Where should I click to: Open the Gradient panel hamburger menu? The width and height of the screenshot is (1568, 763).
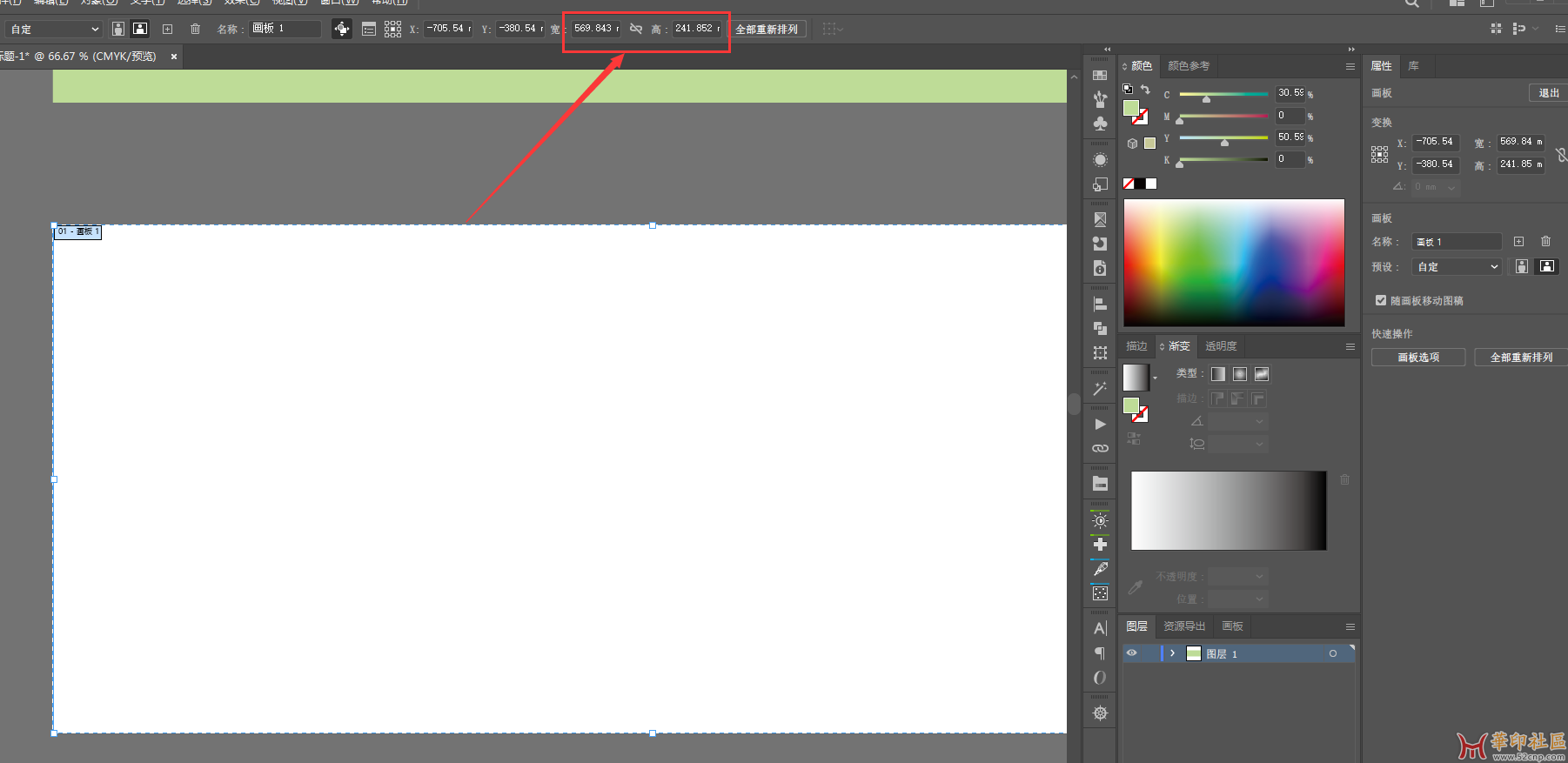pos(1350,346)
